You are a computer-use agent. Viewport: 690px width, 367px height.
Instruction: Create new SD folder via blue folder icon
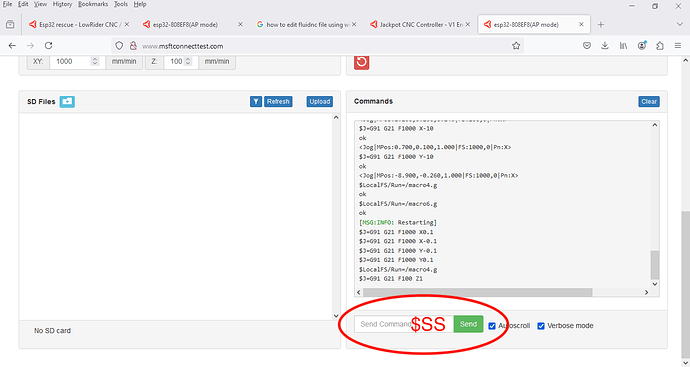67,102
